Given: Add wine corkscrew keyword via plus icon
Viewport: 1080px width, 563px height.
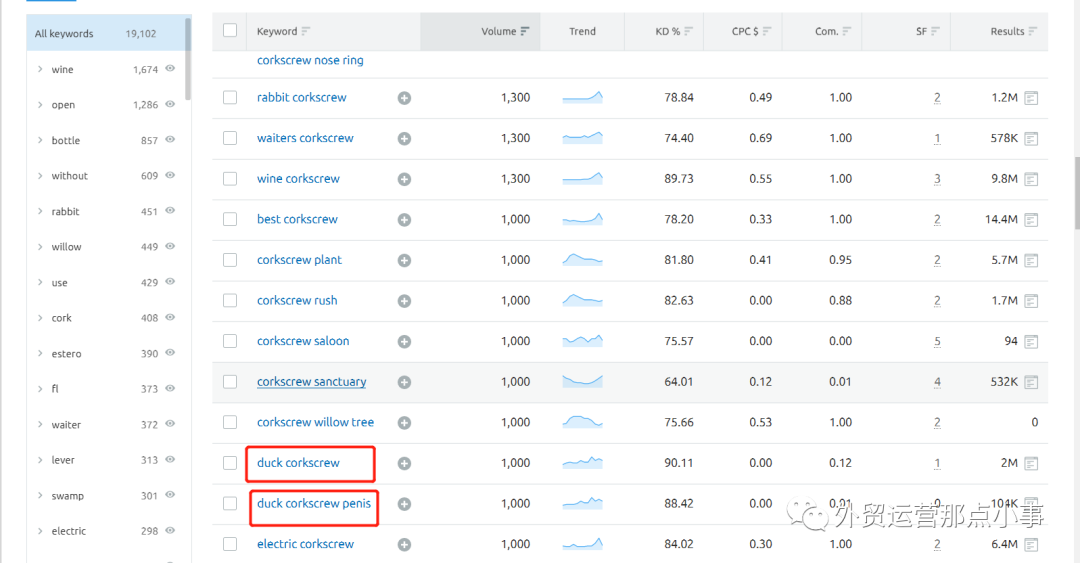Looking at the screenshot, I should 404,179.
